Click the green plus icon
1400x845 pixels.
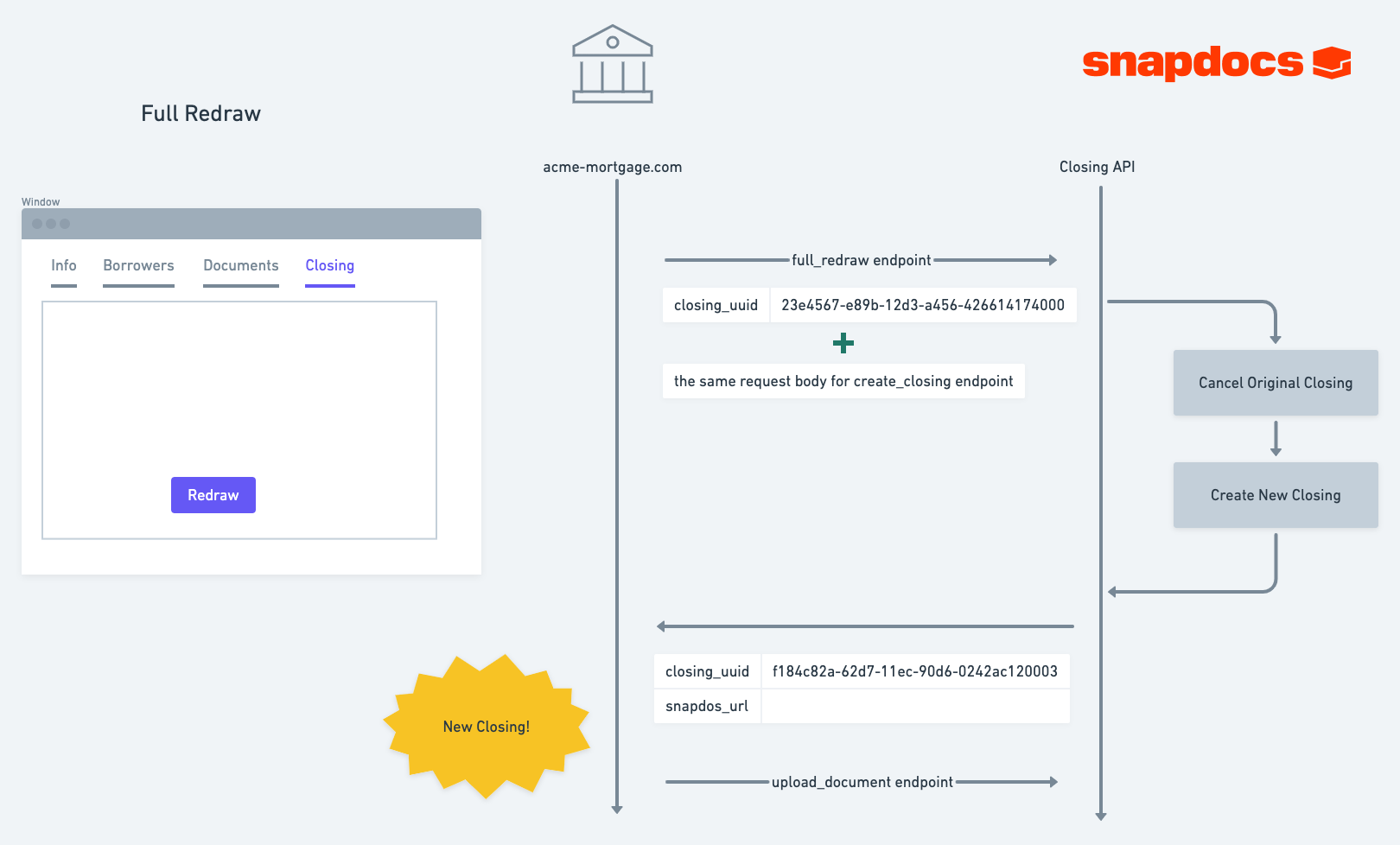pos(843,343)
